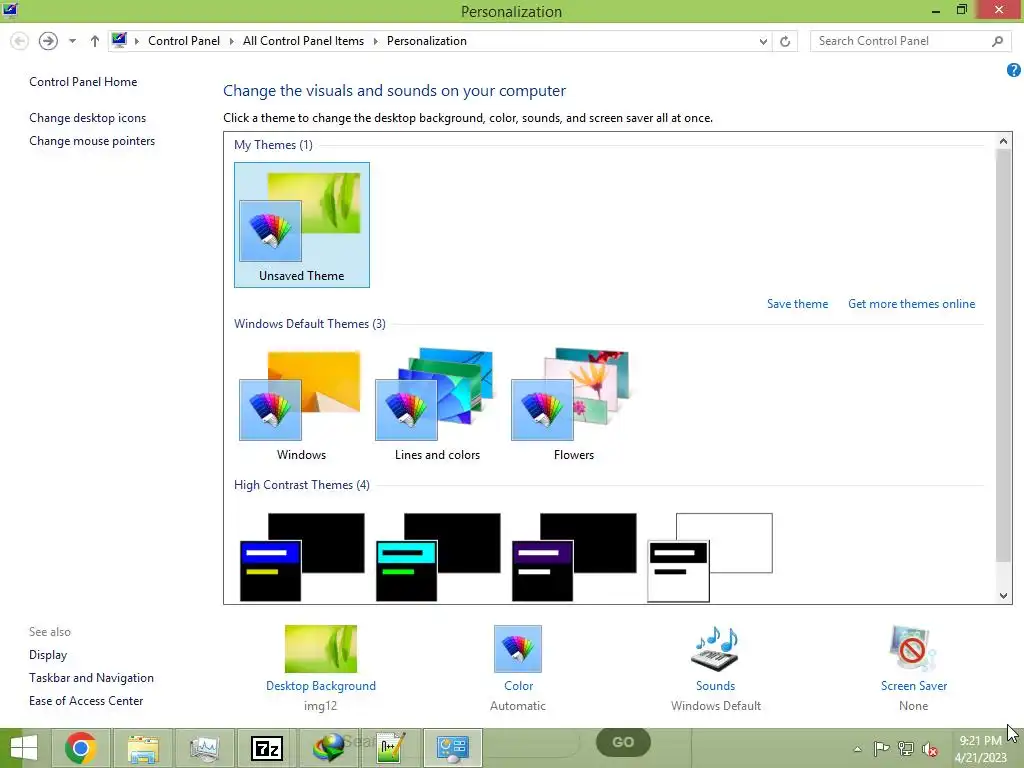Viewport: 1024px width, 768px height.
Task: Click All Control Panel Items breadcrumb
Action: pyautogui.click(x=304, y=40)
